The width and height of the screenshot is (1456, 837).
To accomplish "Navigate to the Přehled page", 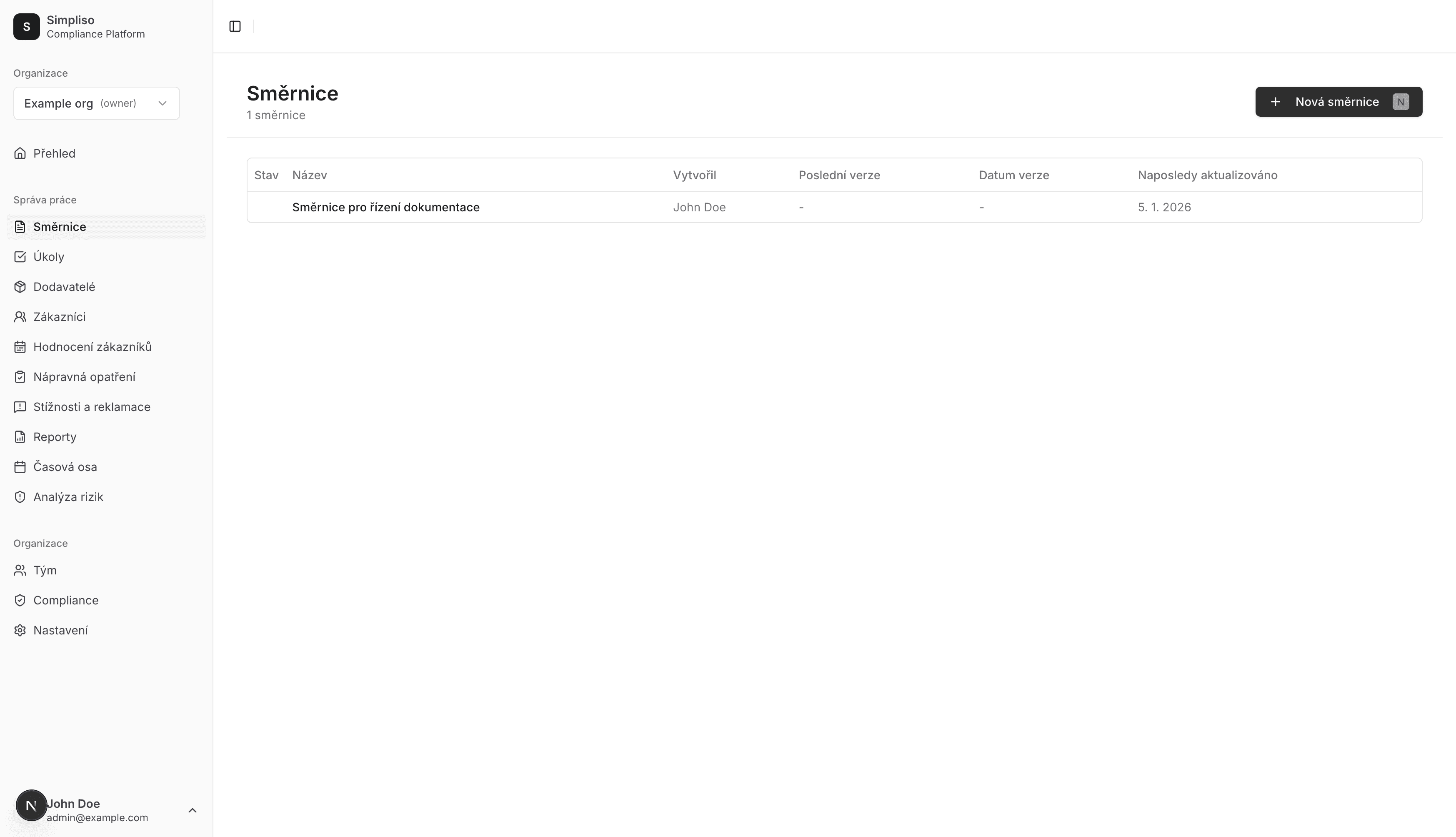I will (x=54, y=153).
